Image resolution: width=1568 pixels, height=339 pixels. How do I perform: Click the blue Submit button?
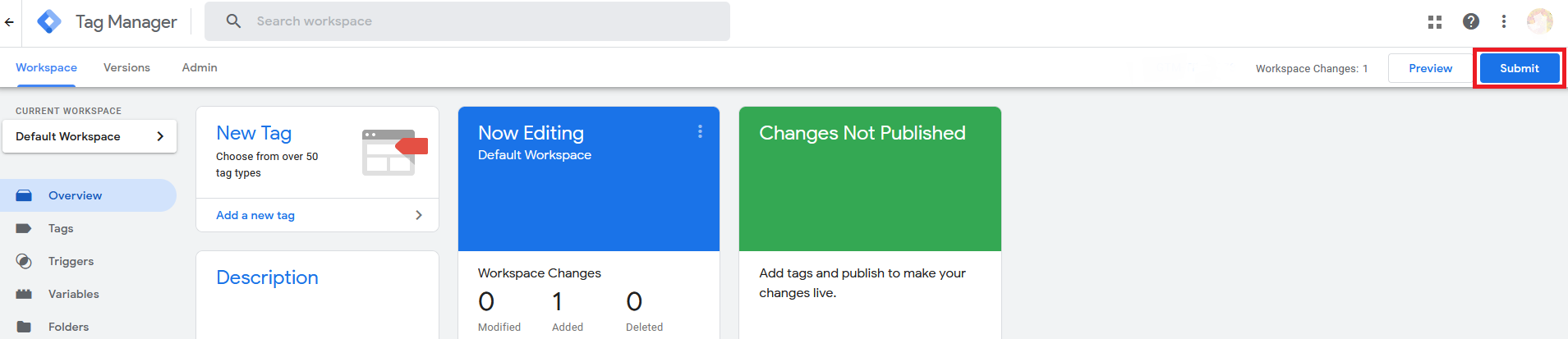[x=1520, y=68]
